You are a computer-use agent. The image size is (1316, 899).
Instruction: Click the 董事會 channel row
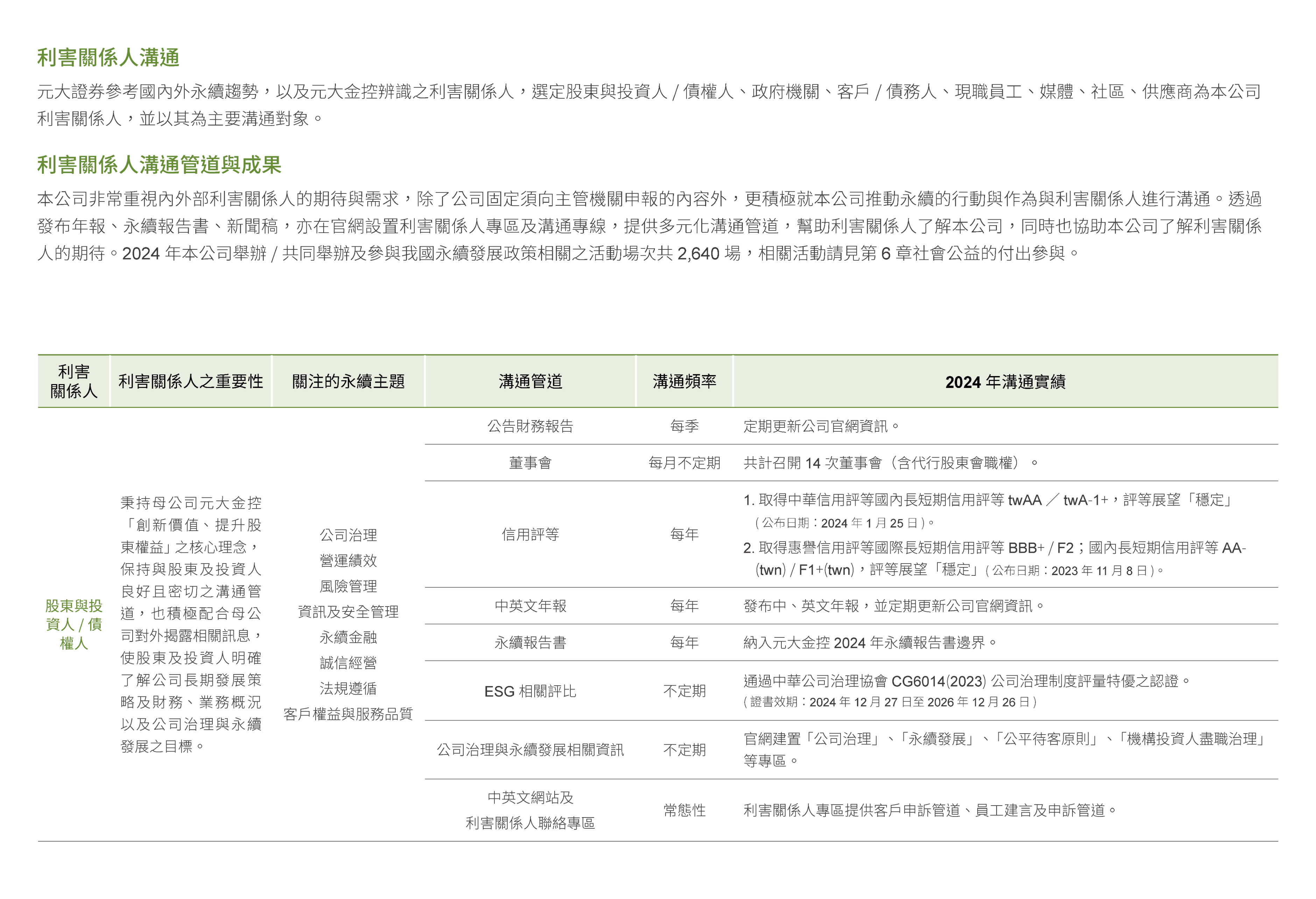(530, 463)
